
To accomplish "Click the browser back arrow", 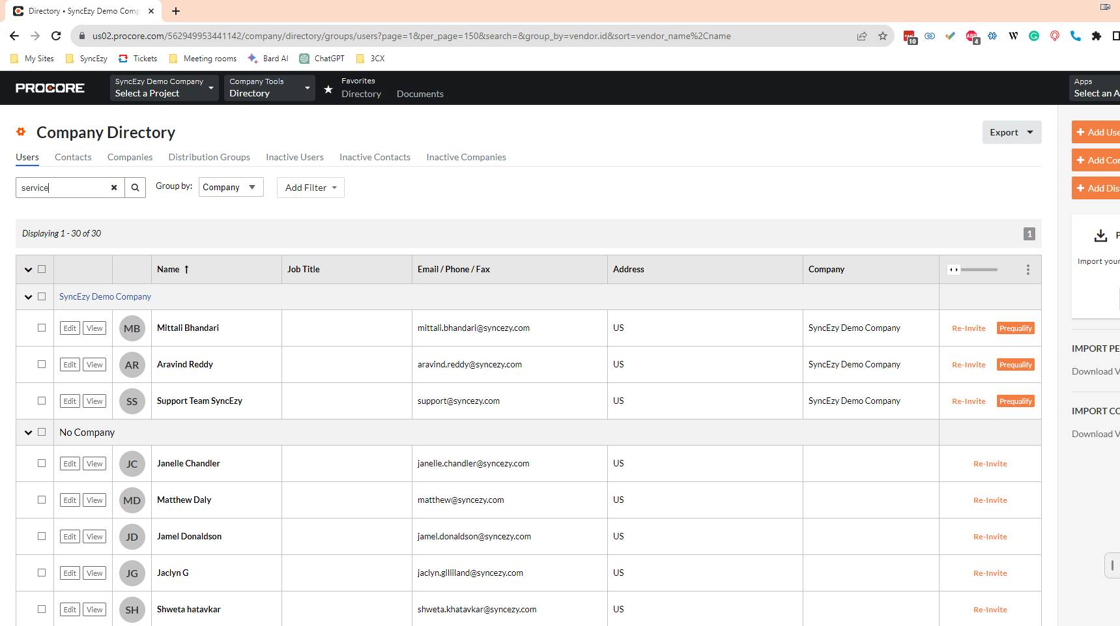I will [14, 36].
